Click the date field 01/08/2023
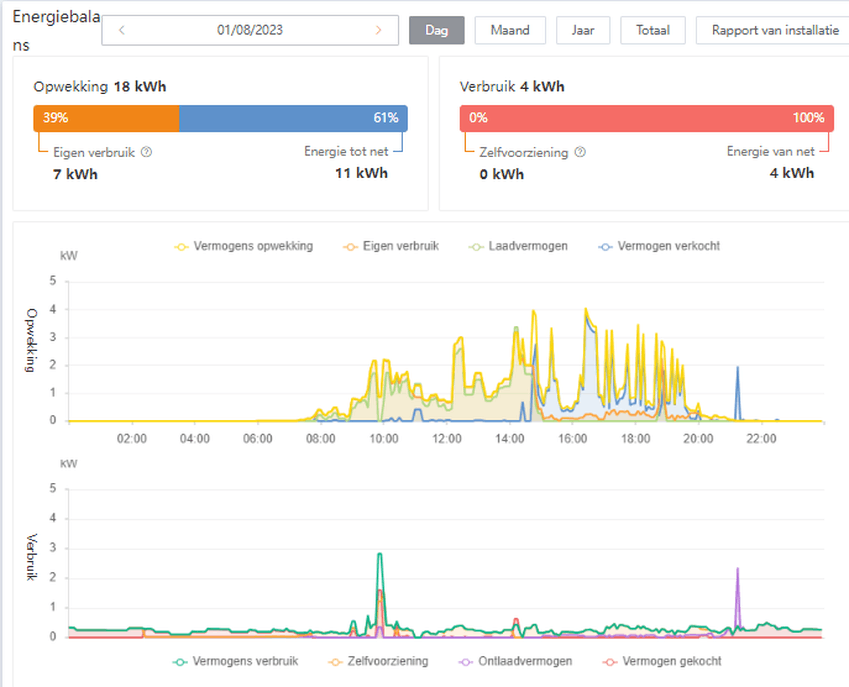Viewport: 849px width, 687px height. (x=250, y=30)
